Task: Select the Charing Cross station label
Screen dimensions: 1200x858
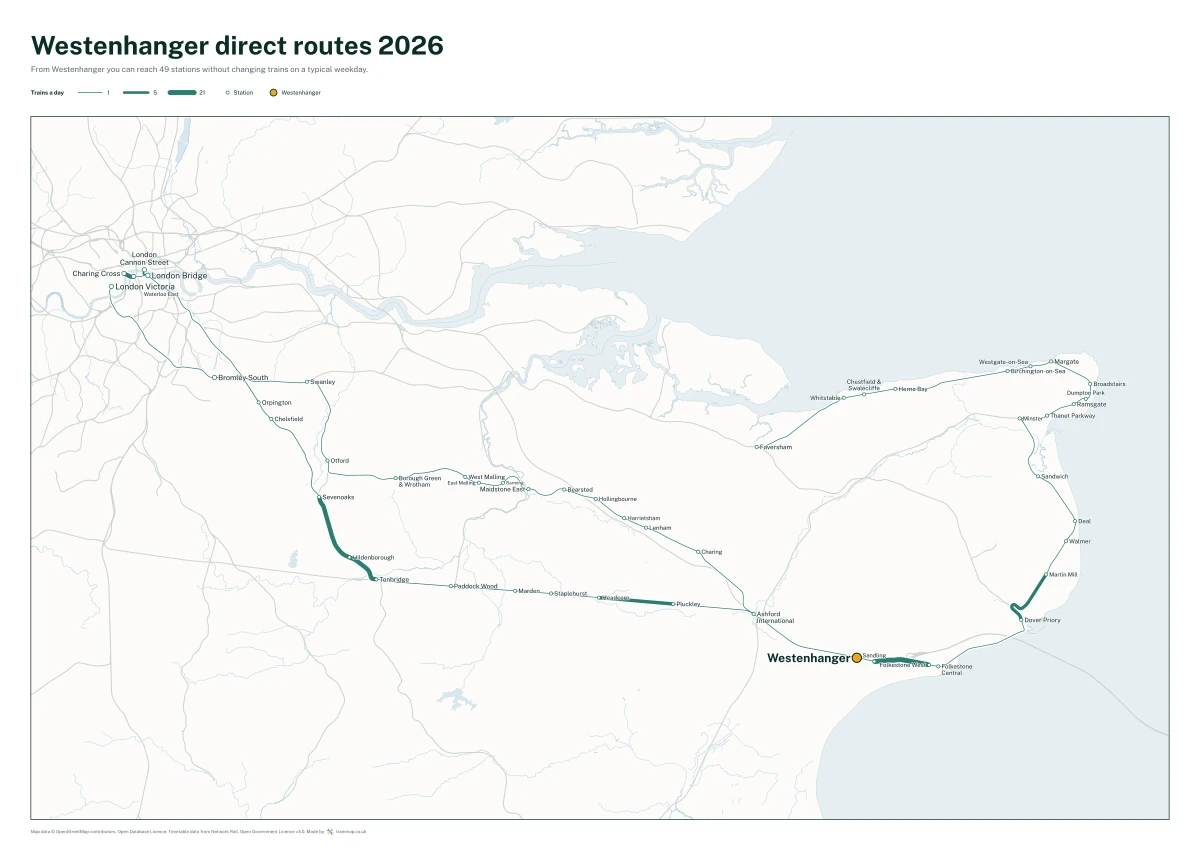Action: click(x=96, y=273)
